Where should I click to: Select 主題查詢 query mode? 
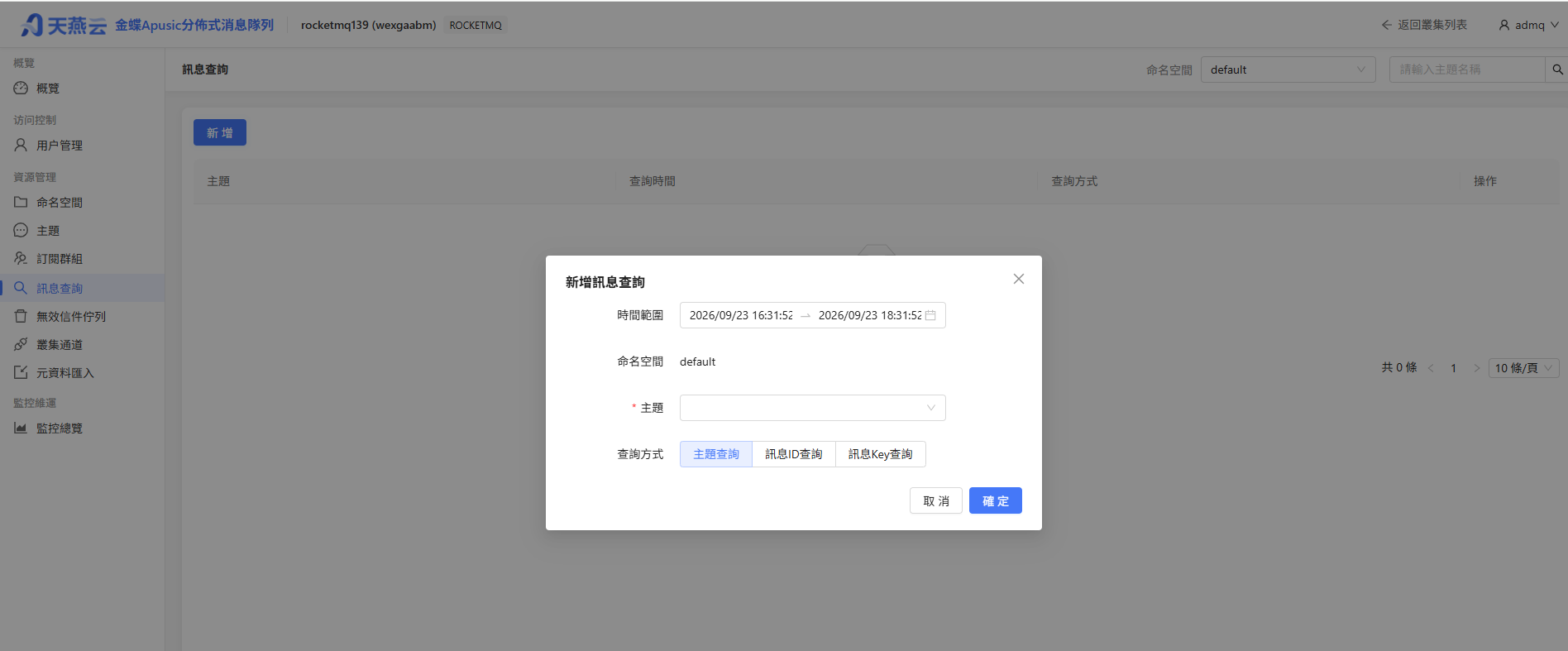click(716, 454)
